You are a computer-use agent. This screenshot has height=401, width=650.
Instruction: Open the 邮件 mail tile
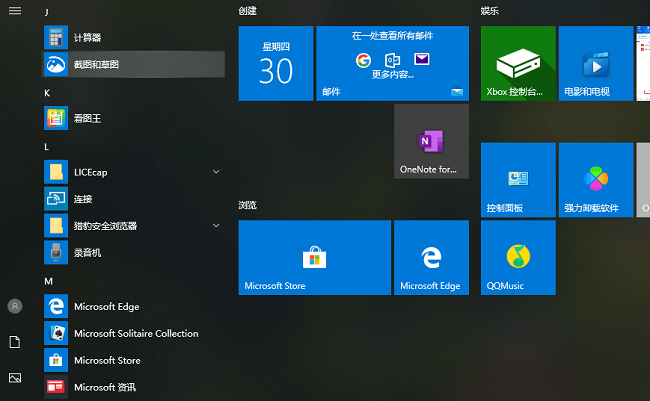point(393,63)
